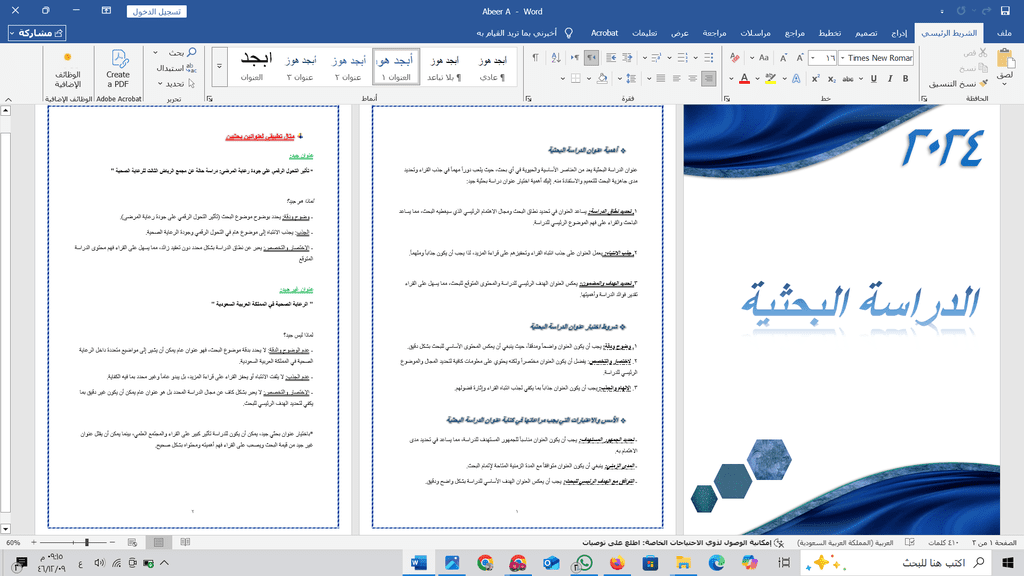The height and width of the screenshot is (576, 1024).
Task: Click the Numbering list icon
Action: click(682, 58)
